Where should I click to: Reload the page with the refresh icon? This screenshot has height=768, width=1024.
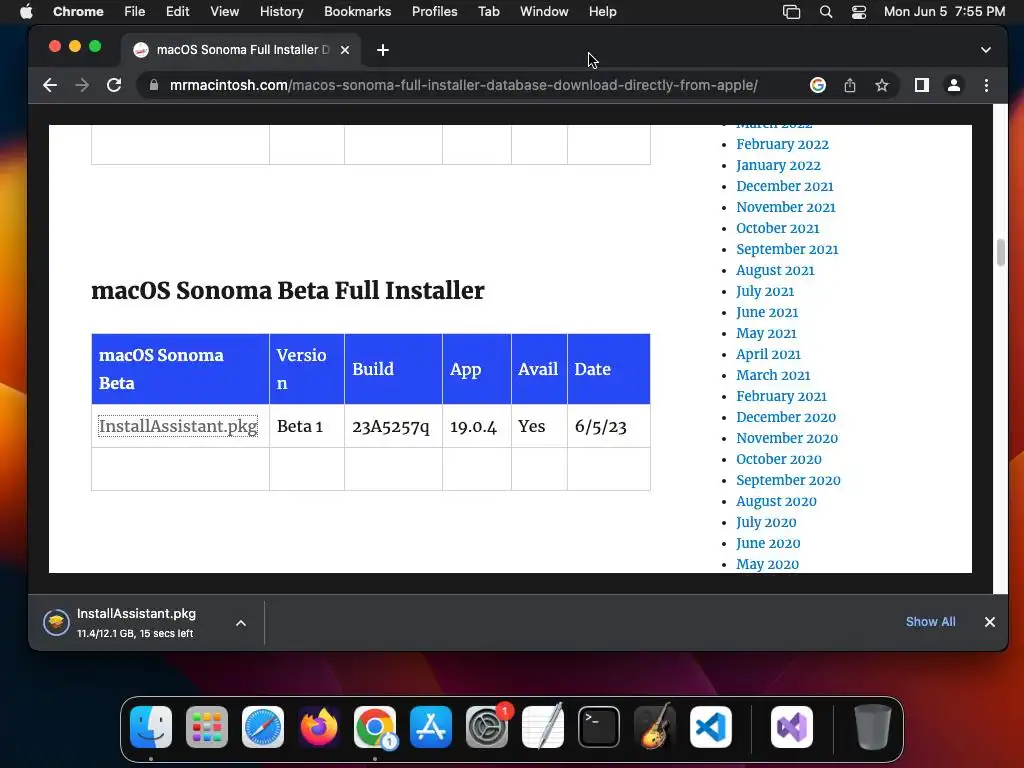click(114, 85)
